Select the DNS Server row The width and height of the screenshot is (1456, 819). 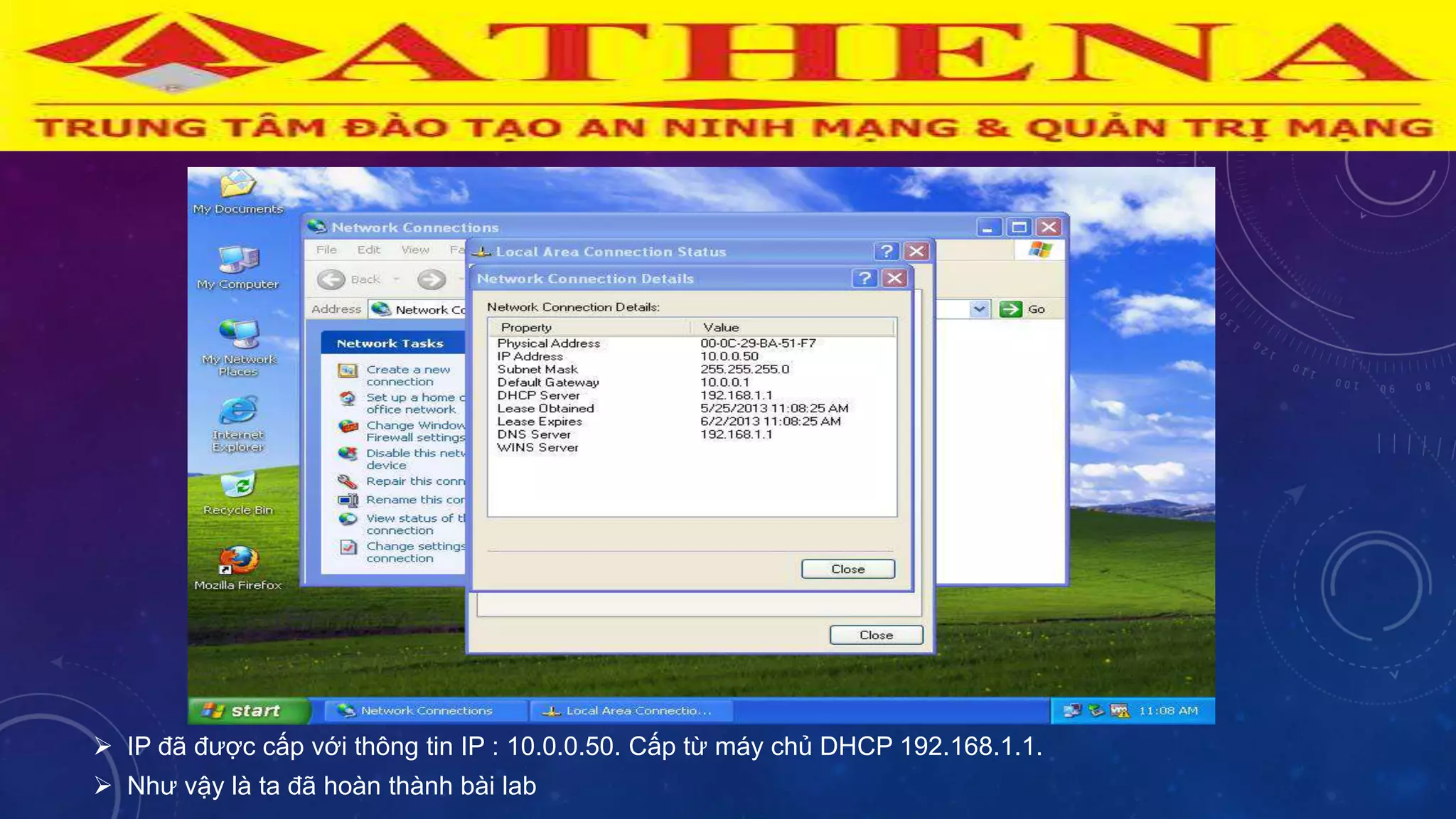tap(692, 434)
